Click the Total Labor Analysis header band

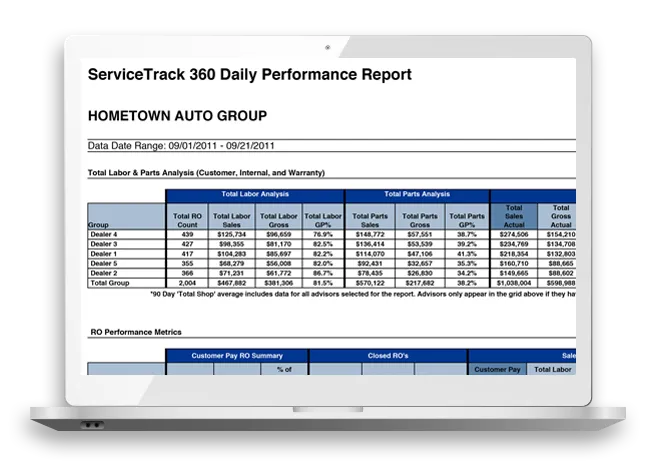(x=255, y=194)
